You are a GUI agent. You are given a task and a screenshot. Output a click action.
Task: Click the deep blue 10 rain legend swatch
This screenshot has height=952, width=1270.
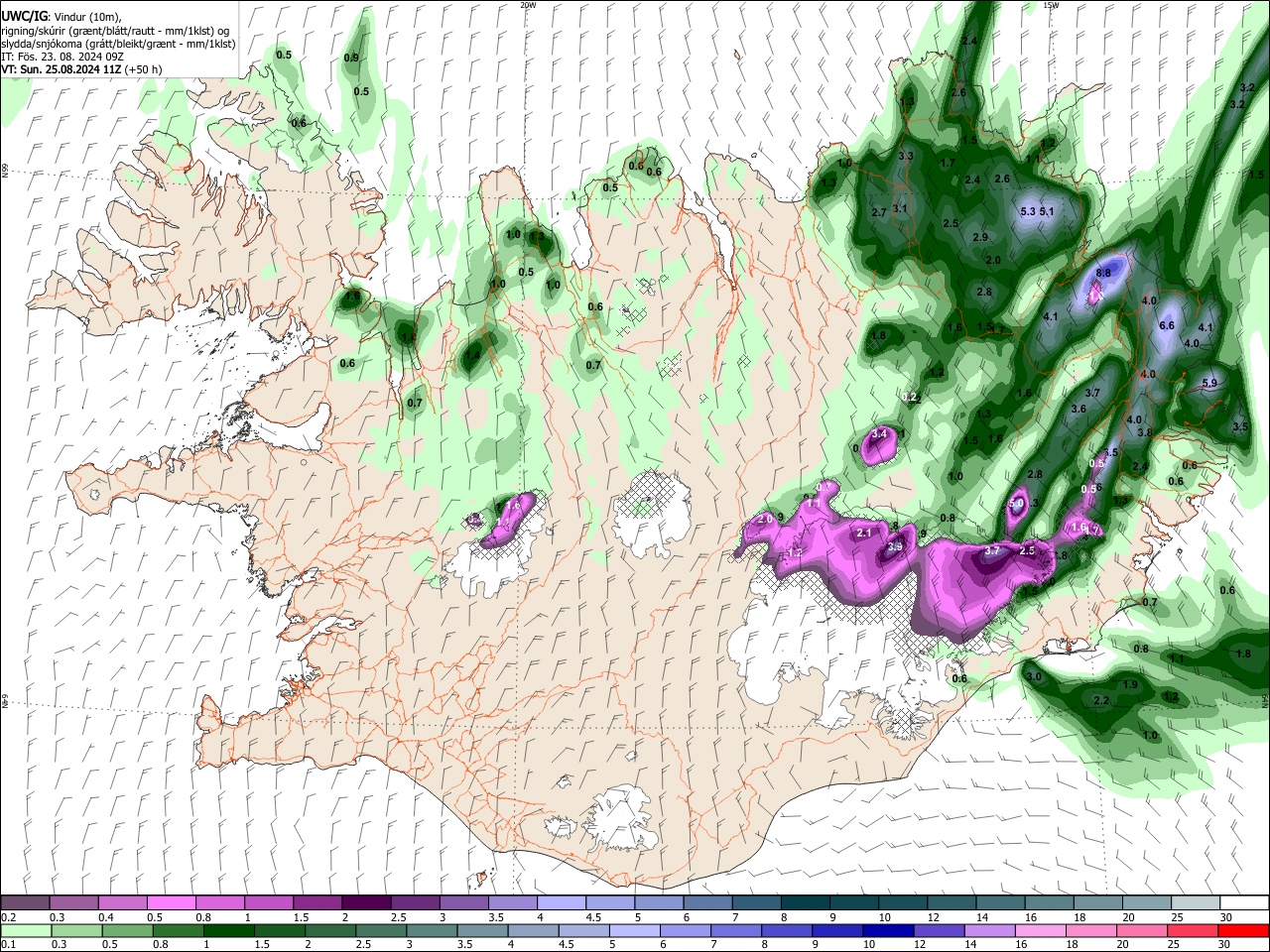(x=888, y=930)
